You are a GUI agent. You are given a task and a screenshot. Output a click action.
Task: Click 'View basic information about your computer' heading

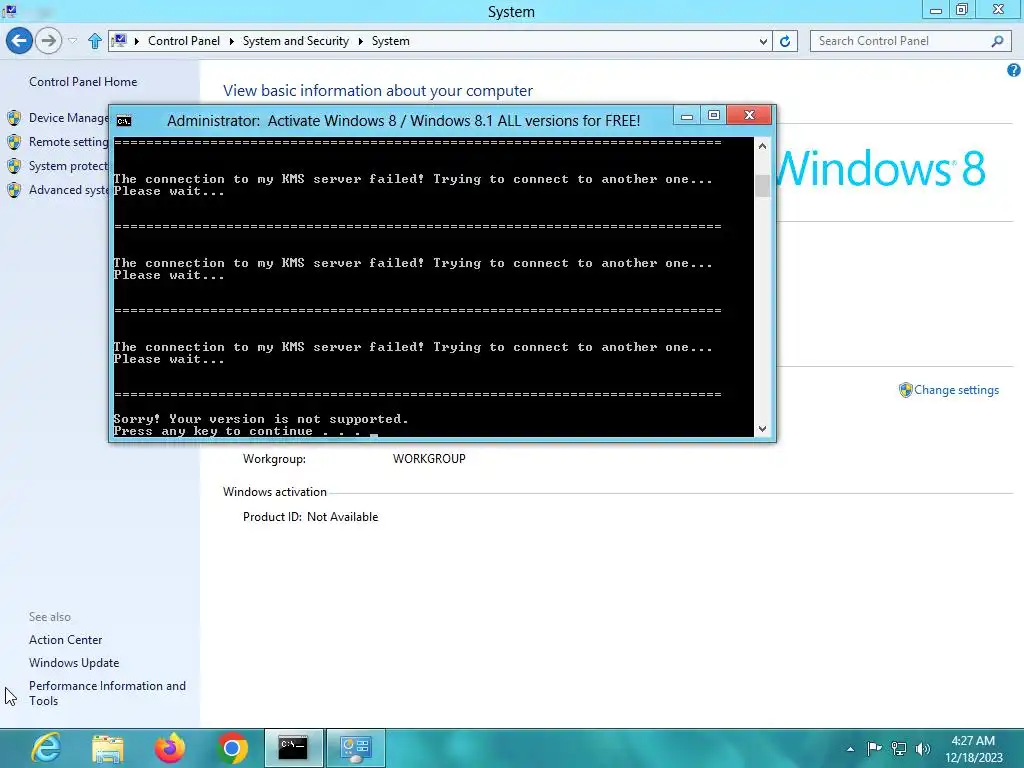pos(377,91)
